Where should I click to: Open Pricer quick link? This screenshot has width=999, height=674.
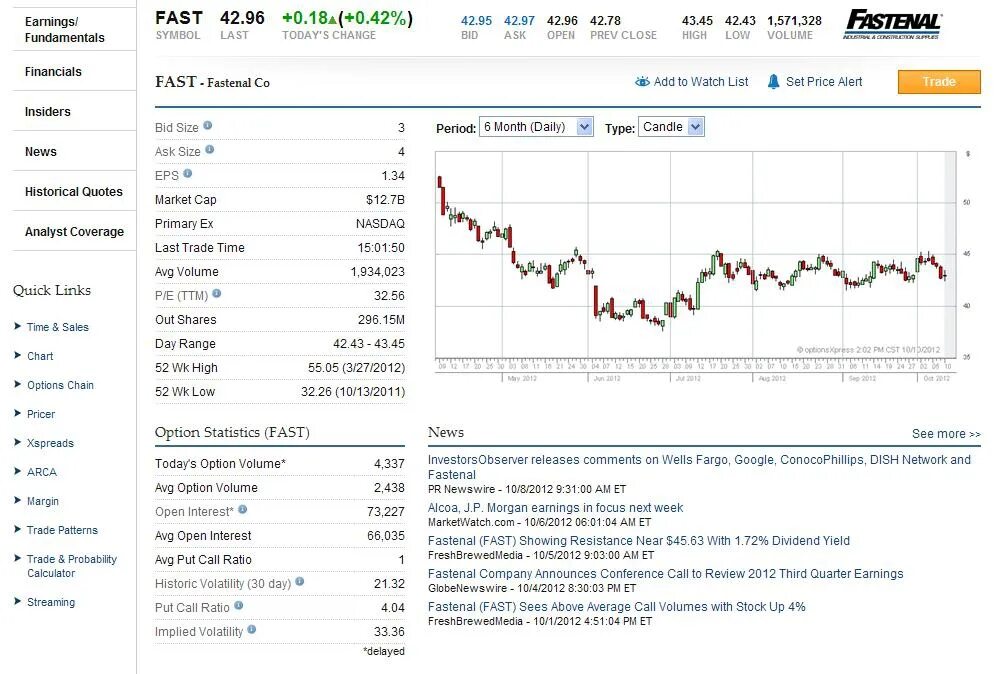click(41, 414)
